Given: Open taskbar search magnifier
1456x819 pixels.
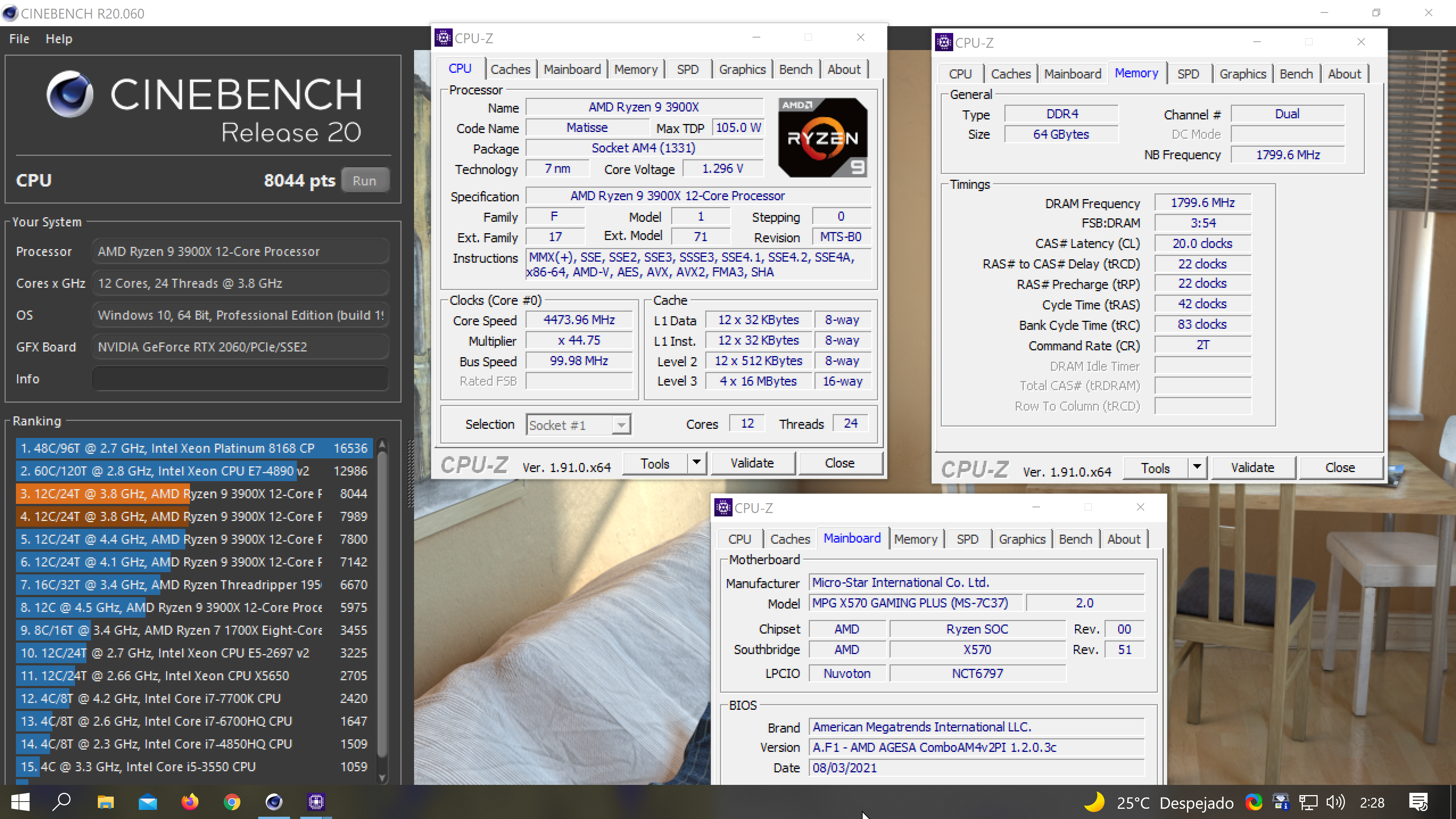Looking at the screenshot, I should 61,802.
